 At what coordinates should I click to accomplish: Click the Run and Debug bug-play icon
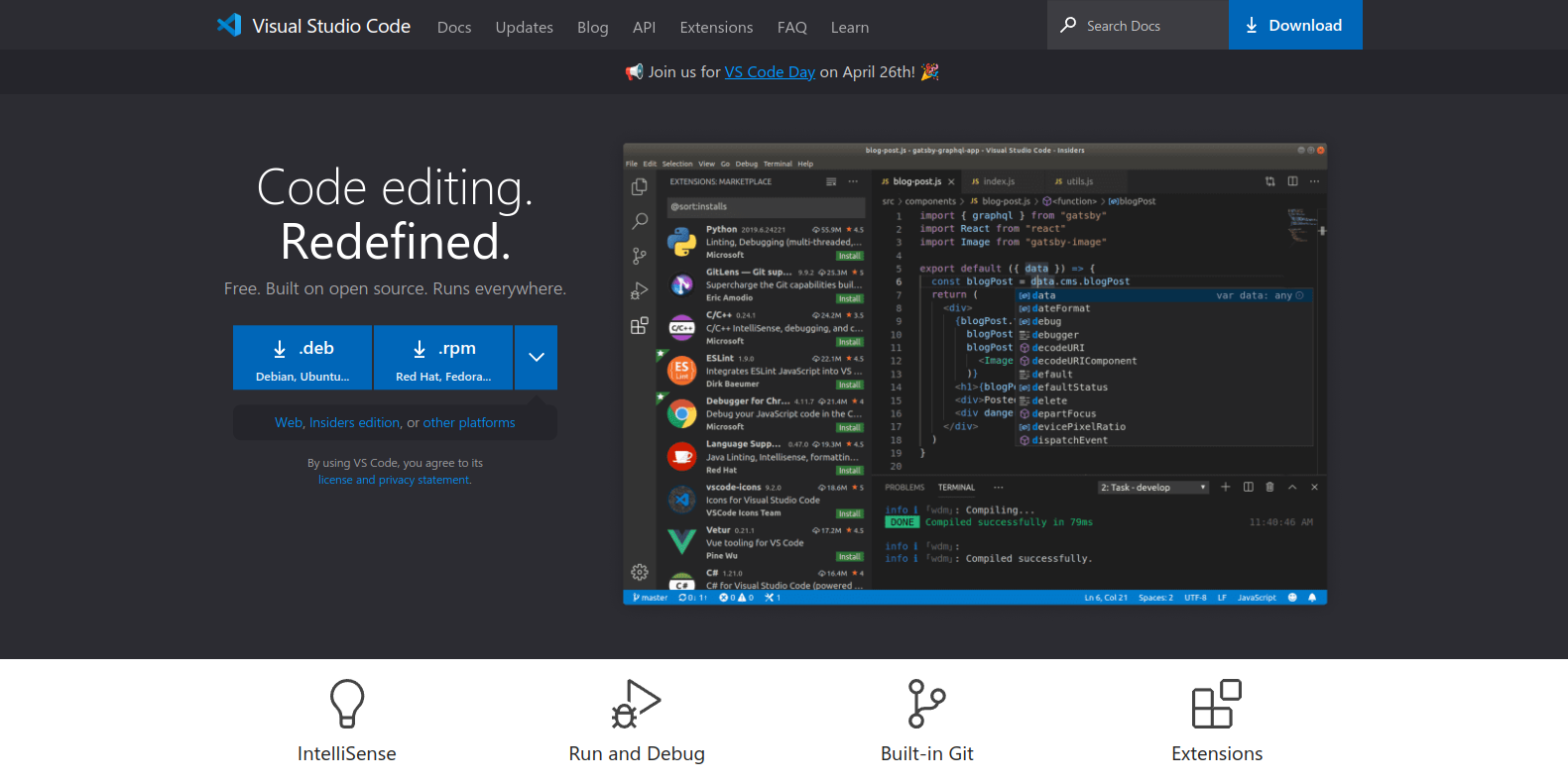pos(637,704)
